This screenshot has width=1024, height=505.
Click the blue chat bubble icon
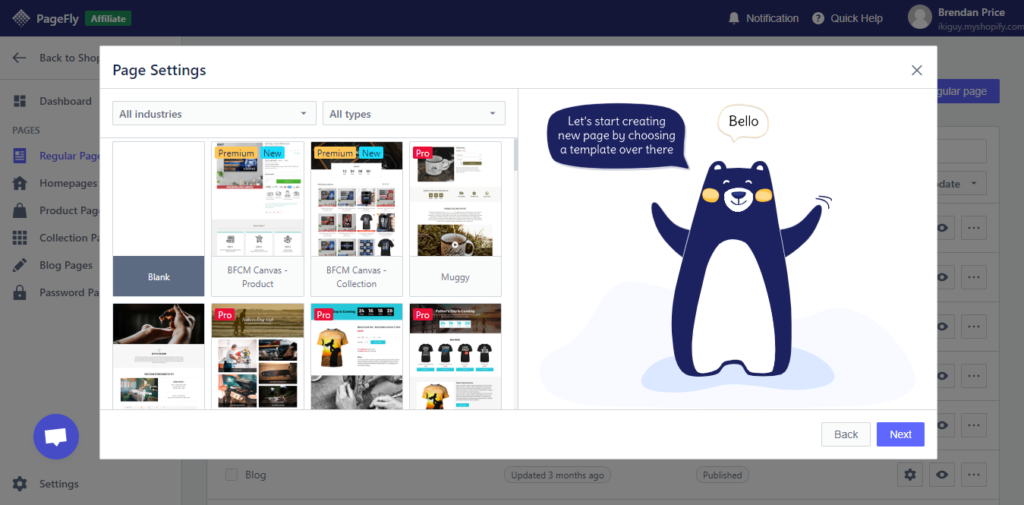[x=56, y=437]
